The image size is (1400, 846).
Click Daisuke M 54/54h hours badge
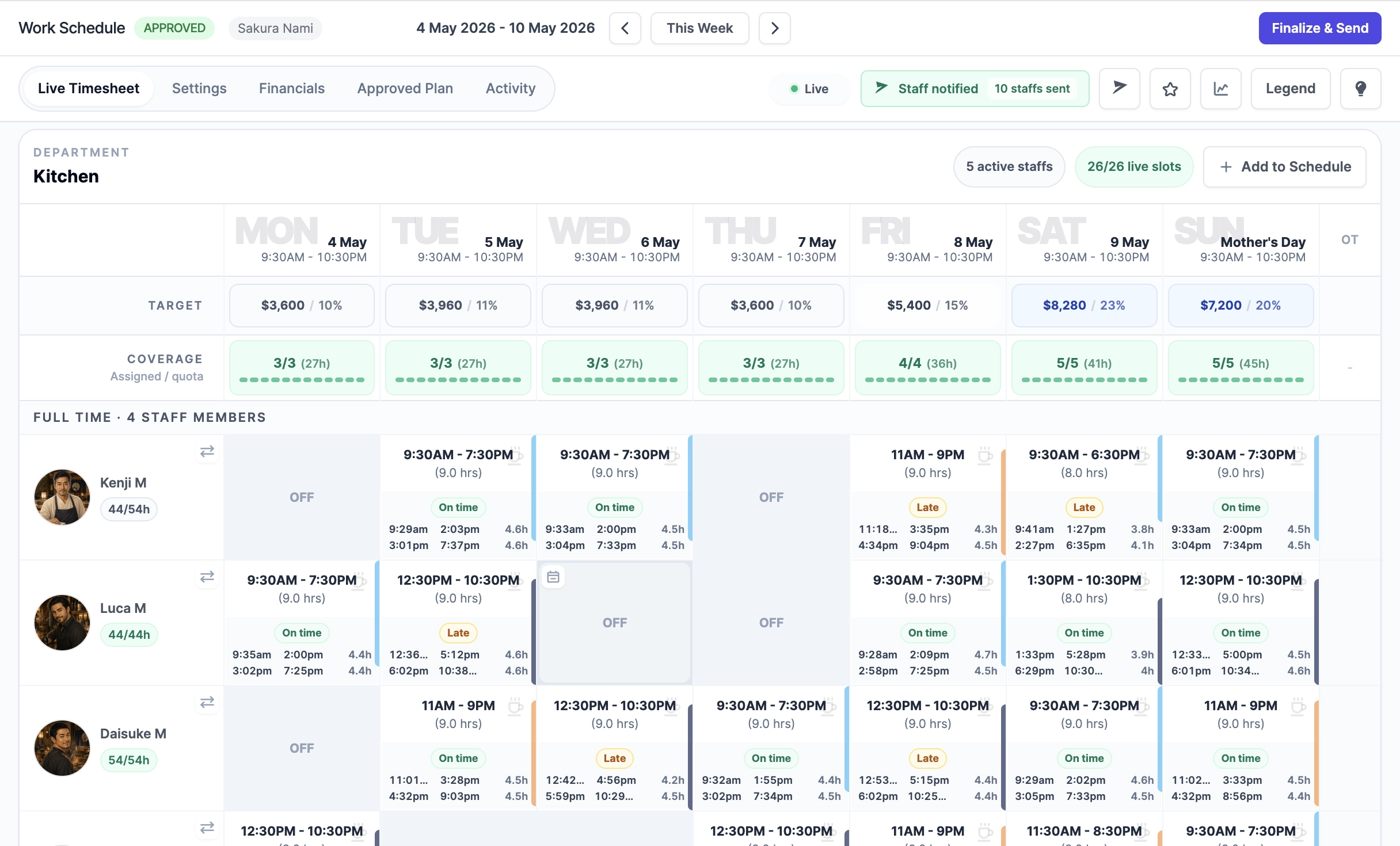click(x=129, y=760)
